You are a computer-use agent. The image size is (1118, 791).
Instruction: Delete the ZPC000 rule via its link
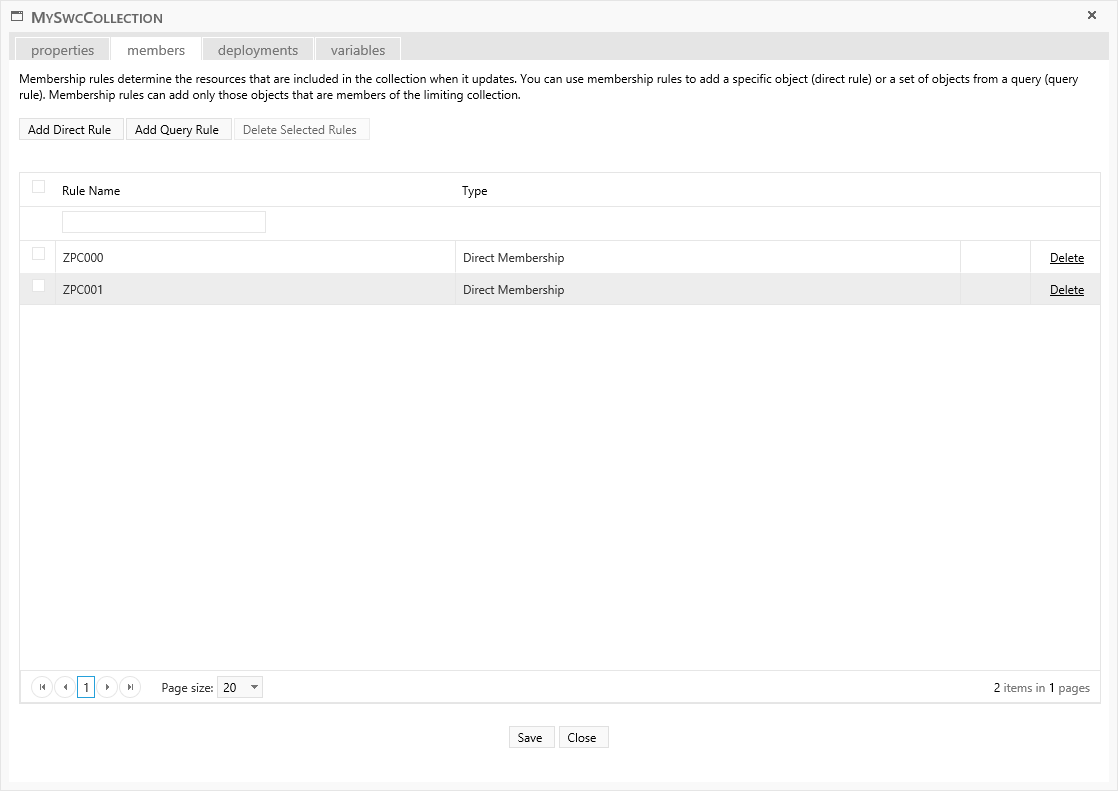click(1066, 258)
